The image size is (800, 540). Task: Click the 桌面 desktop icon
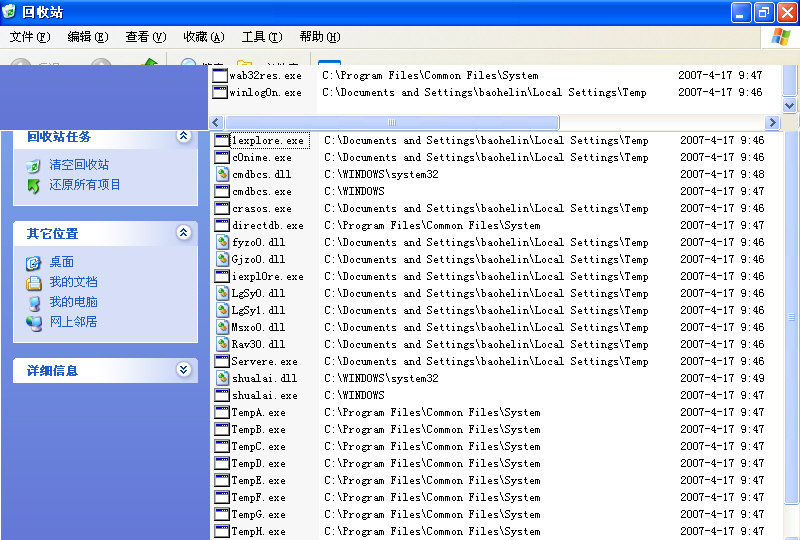point(33,263)
